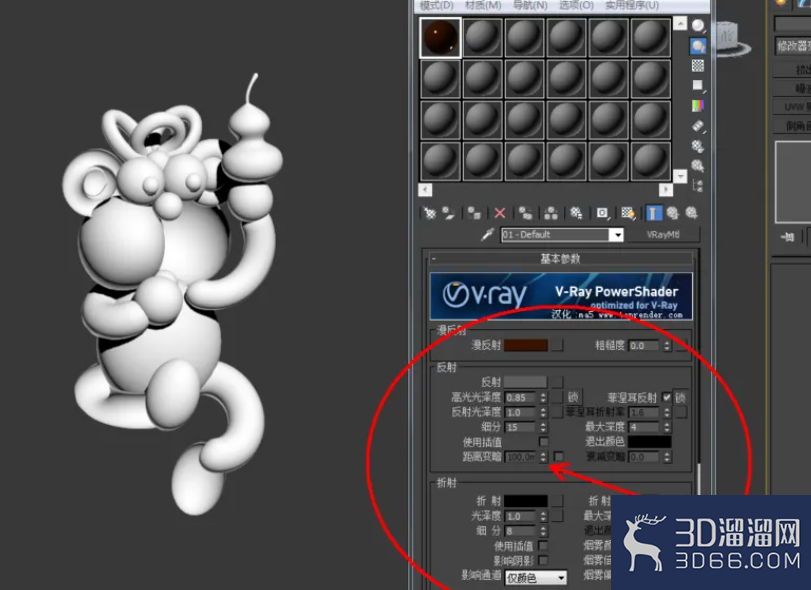811x590 pixels.
Task: Toggle the 锁 button beside 菲涅耳反射
Action: click(x=680, y=397)
